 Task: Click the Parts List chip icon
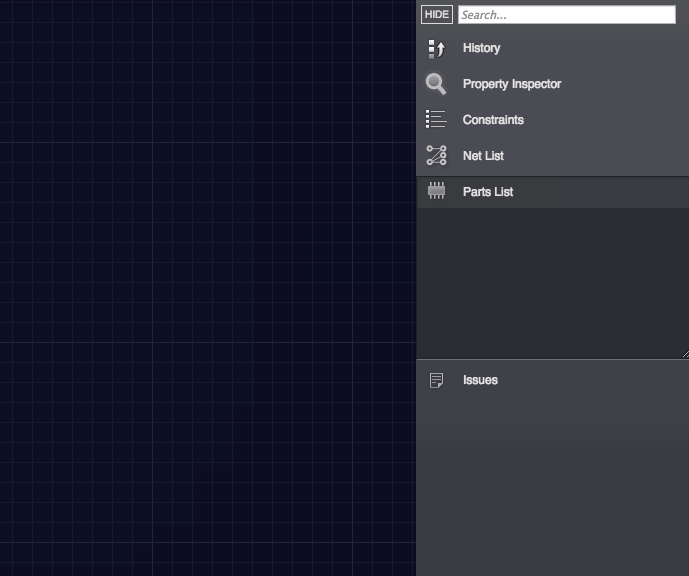tap(436, 191)
